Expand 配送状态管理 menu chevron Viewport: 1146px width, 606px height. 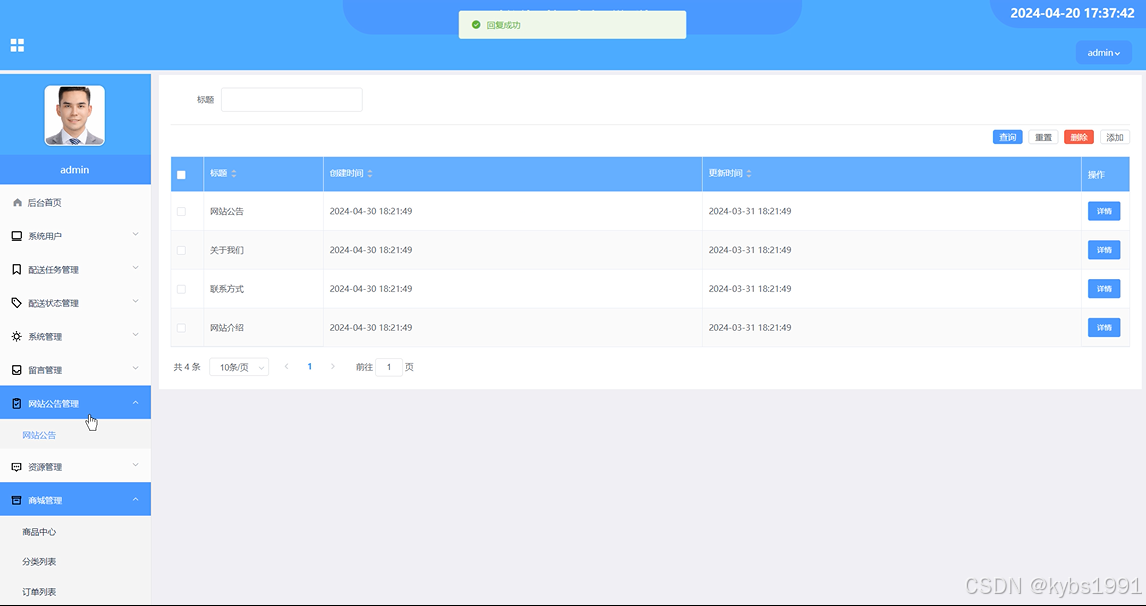coord(135,302)
